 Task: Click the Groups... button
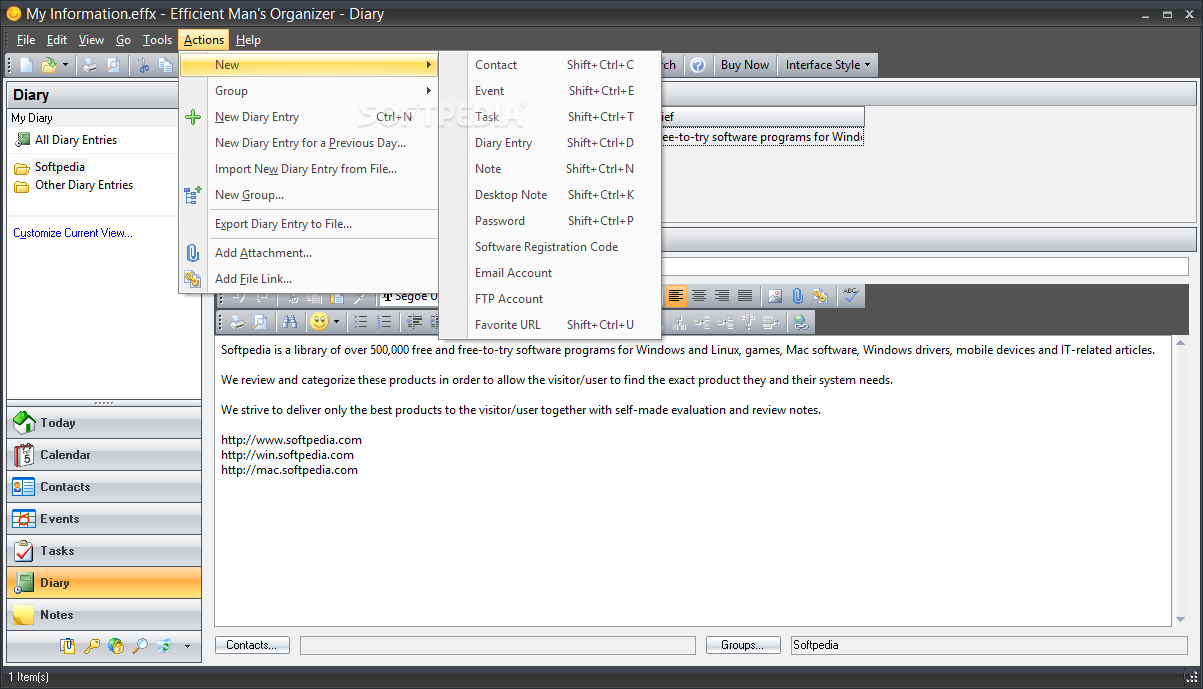coord(742,645)
